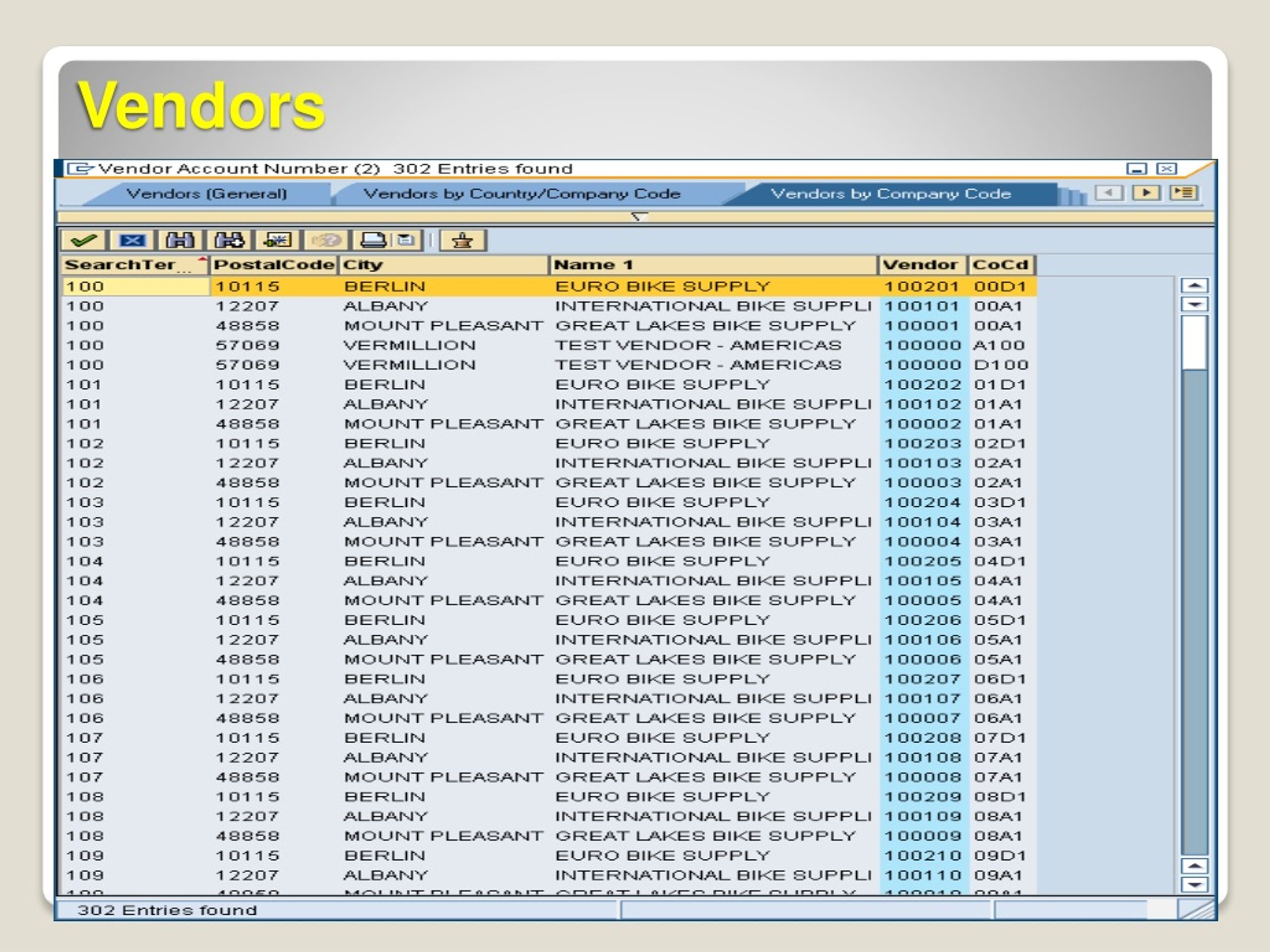1270x952 pixels.
Task: Click the PostalCode column header
Action: [x=274, y=265]
